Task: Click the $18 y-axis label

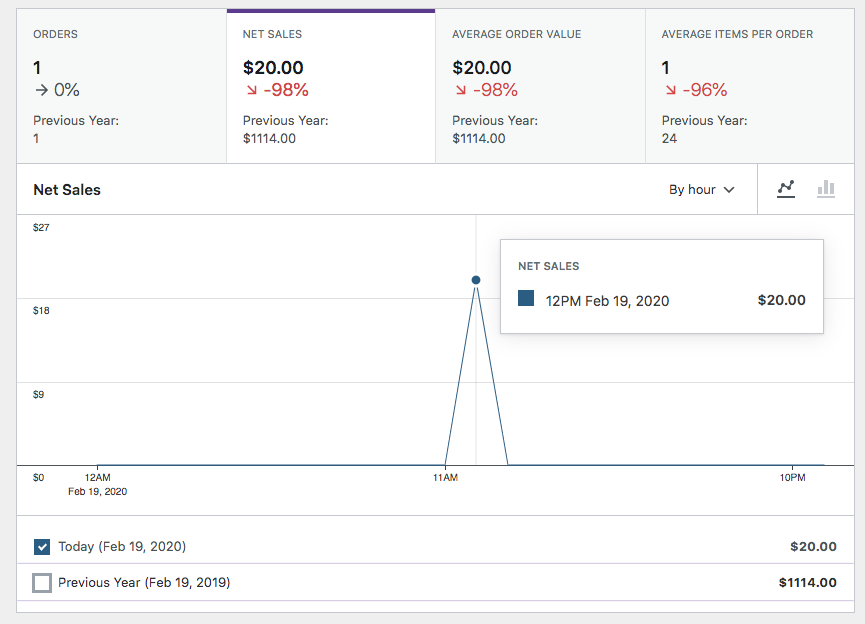Action: [41, 311]
